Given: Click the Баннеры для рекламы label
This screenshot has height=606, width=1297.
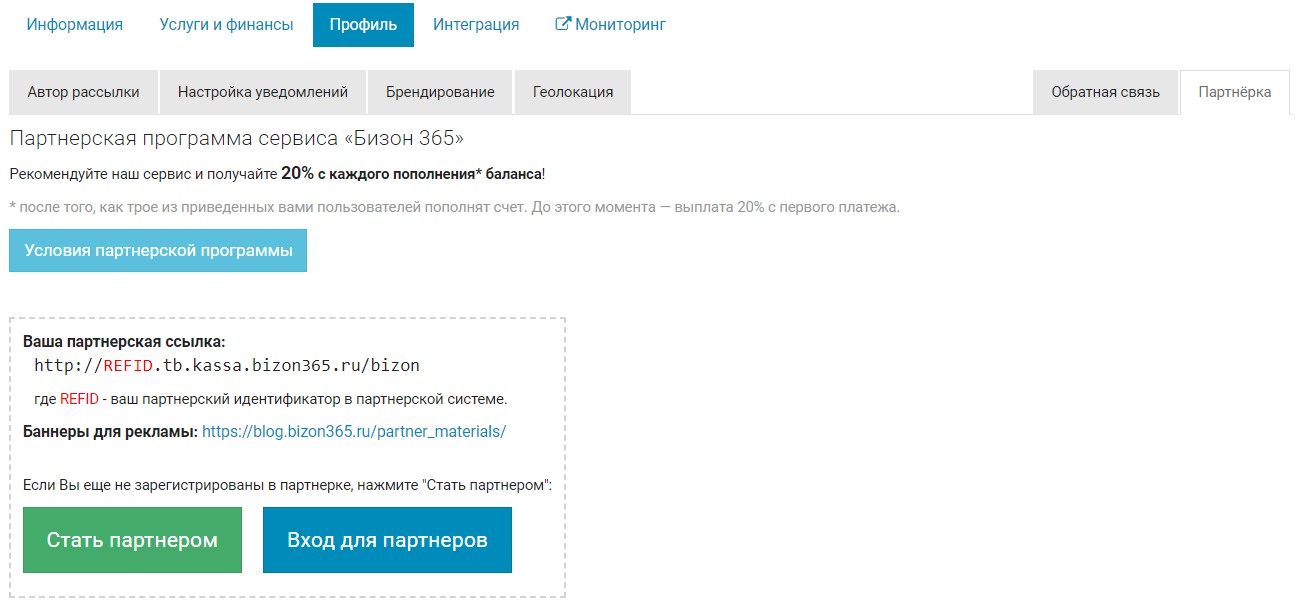Looking at the screenshot, I should (110, 432).
